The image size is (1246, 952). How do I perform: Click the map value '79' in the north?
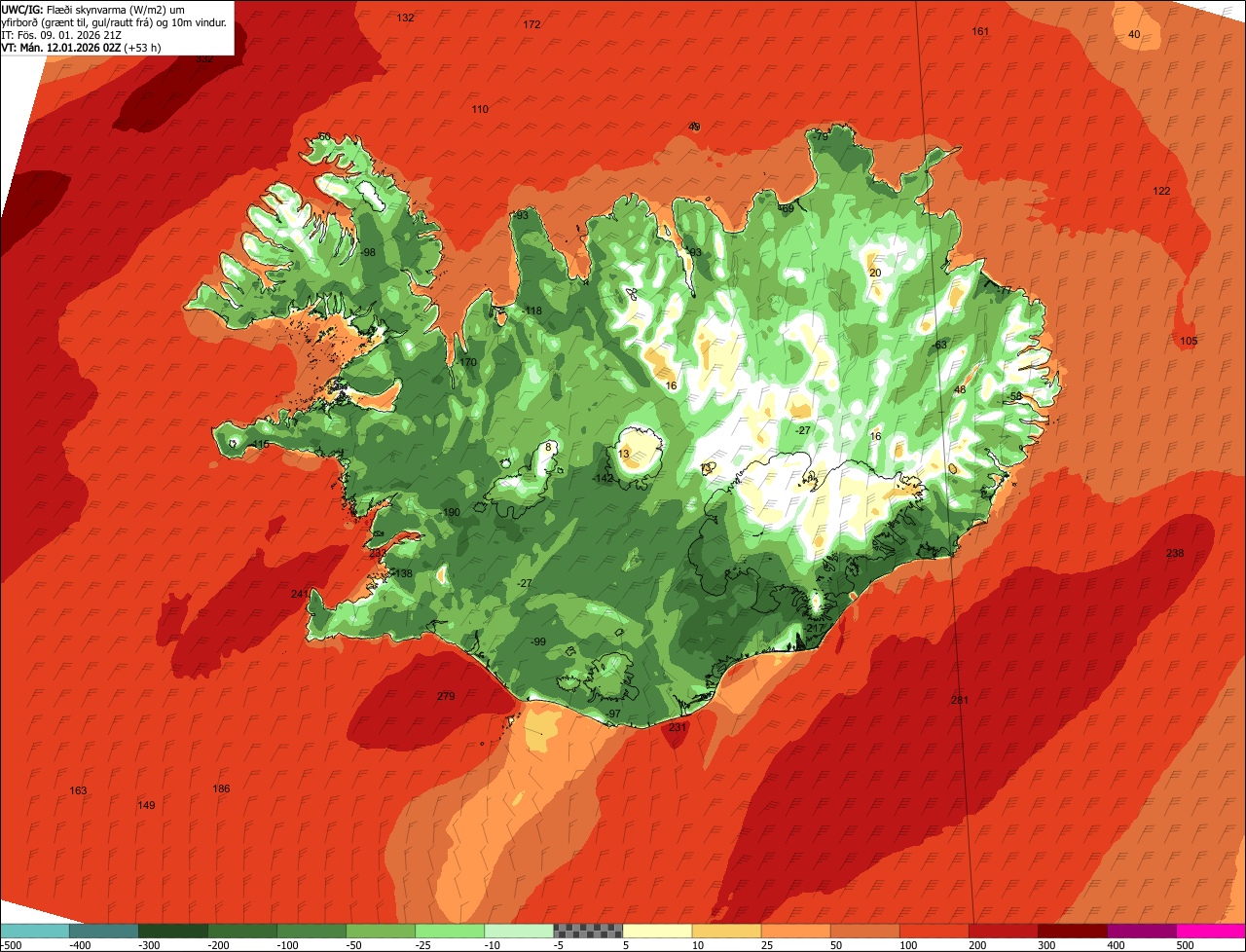822,136
